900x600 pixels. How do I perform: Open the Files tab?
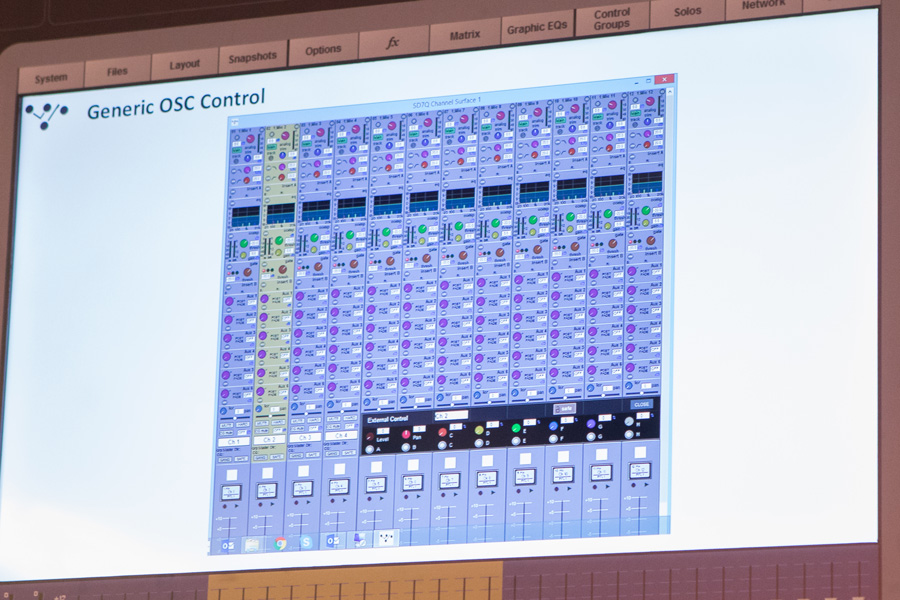click(117, 71)
